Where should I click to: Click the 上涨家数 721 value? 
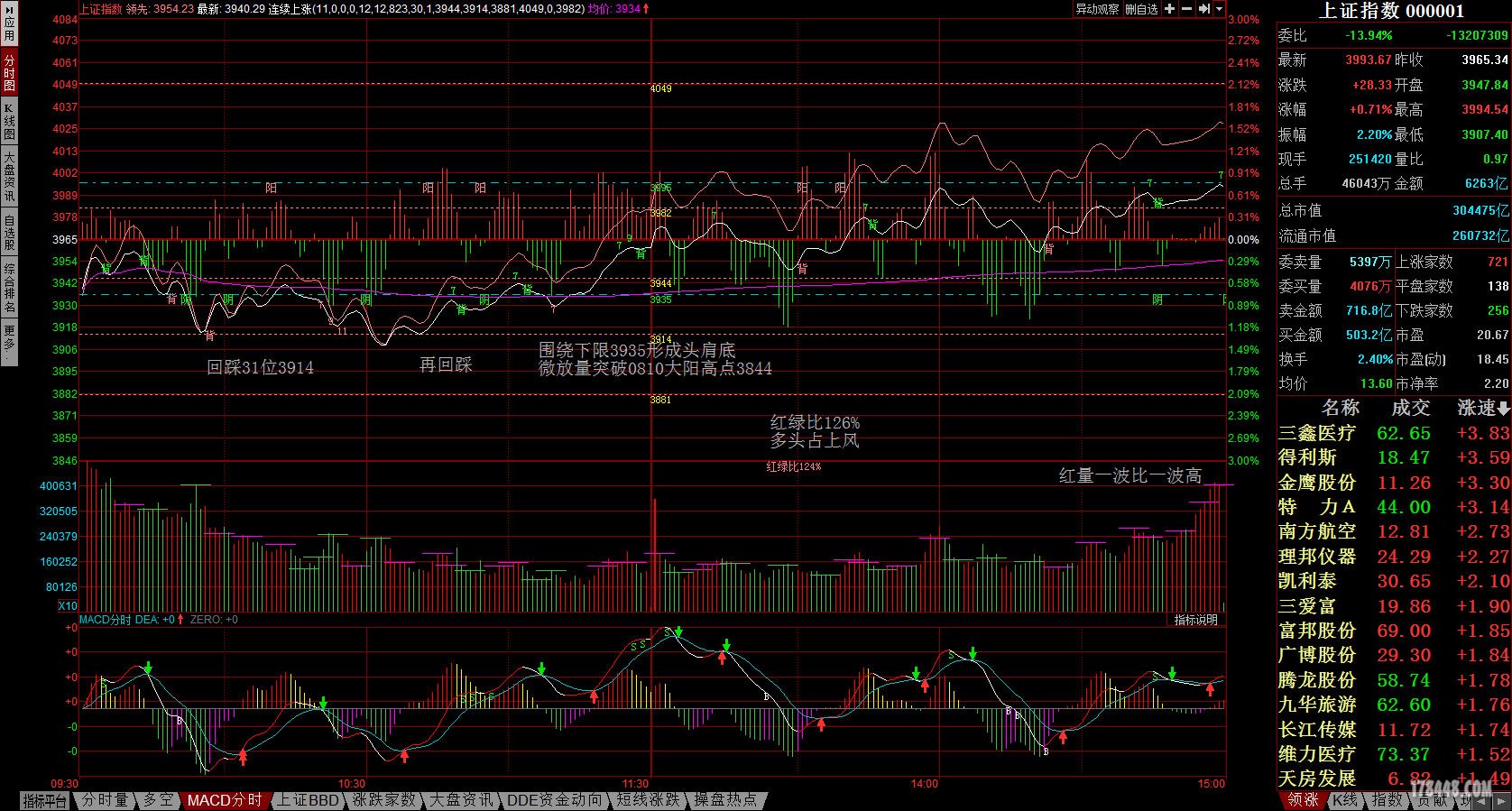click(x=1498, y=262)
